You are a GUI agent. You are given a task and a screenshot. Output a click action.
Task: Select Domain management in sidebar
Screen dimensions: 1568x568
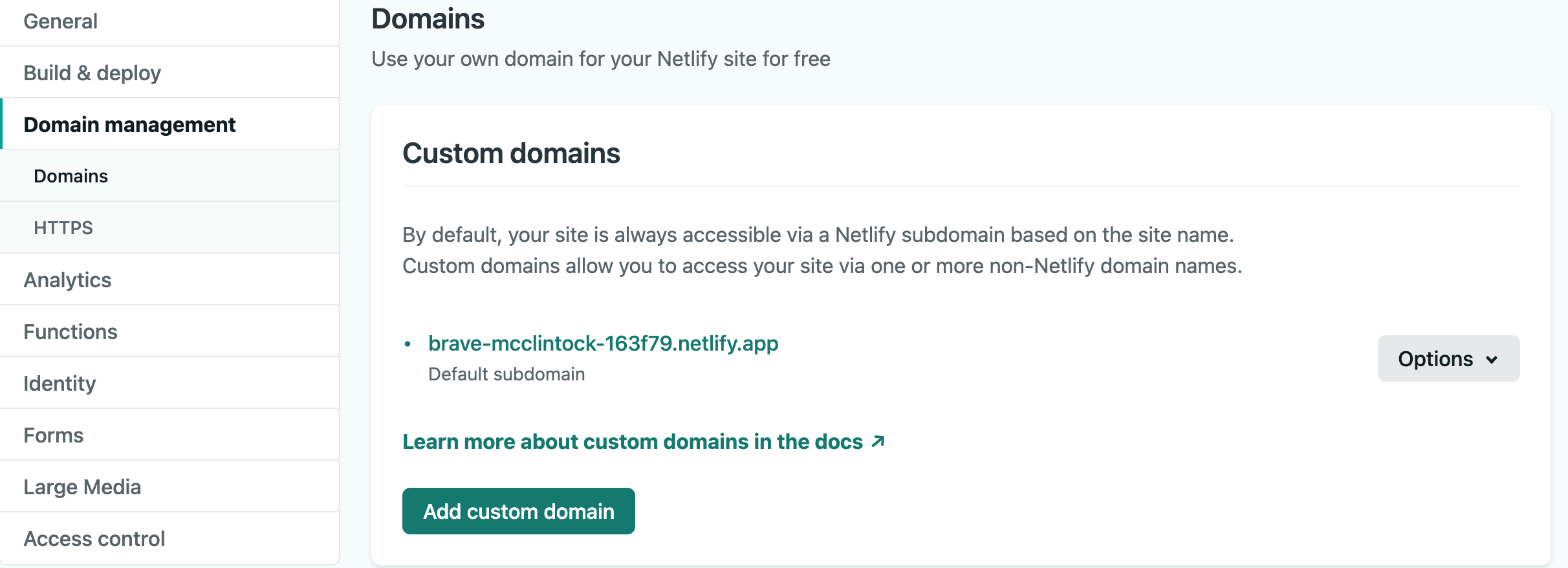coord(129,124)
